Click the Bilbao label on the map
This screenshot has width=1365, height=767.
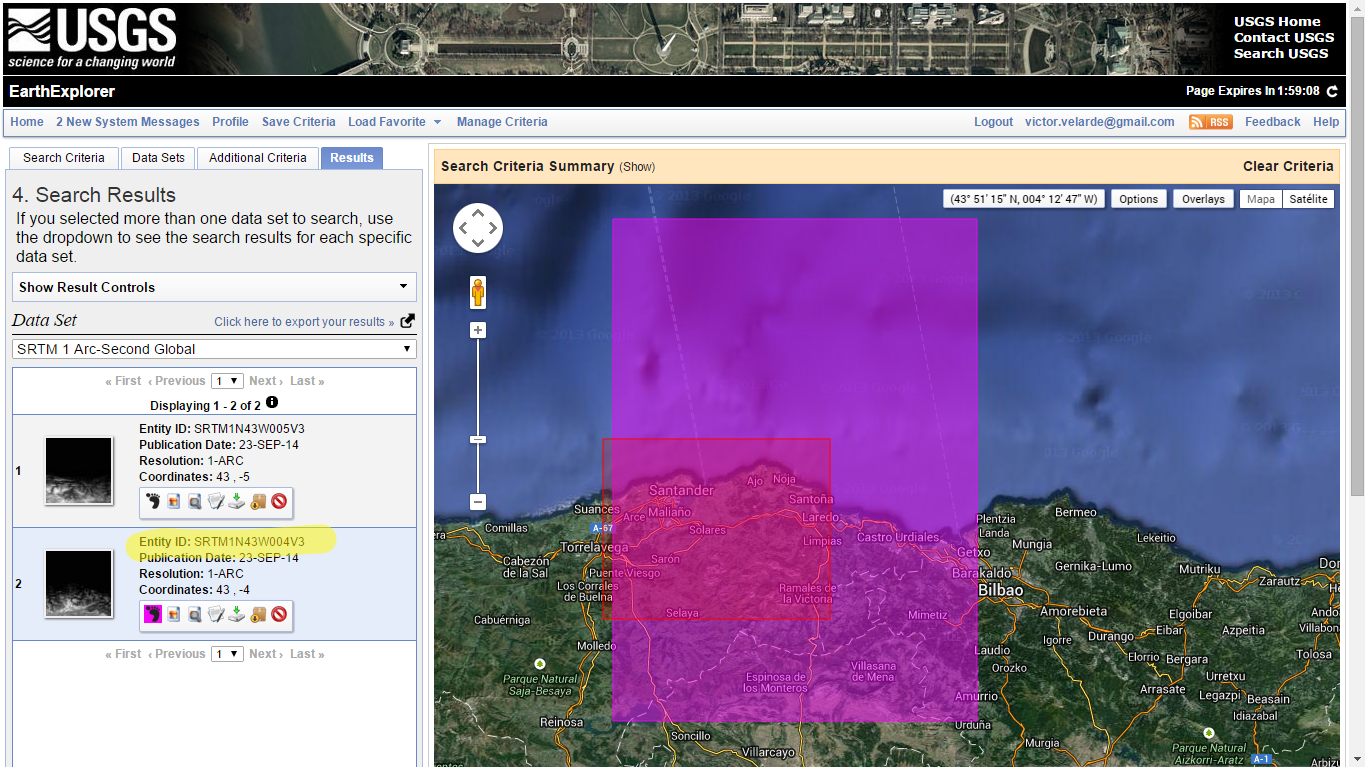pyautogui.click(x=1001, y=590)
